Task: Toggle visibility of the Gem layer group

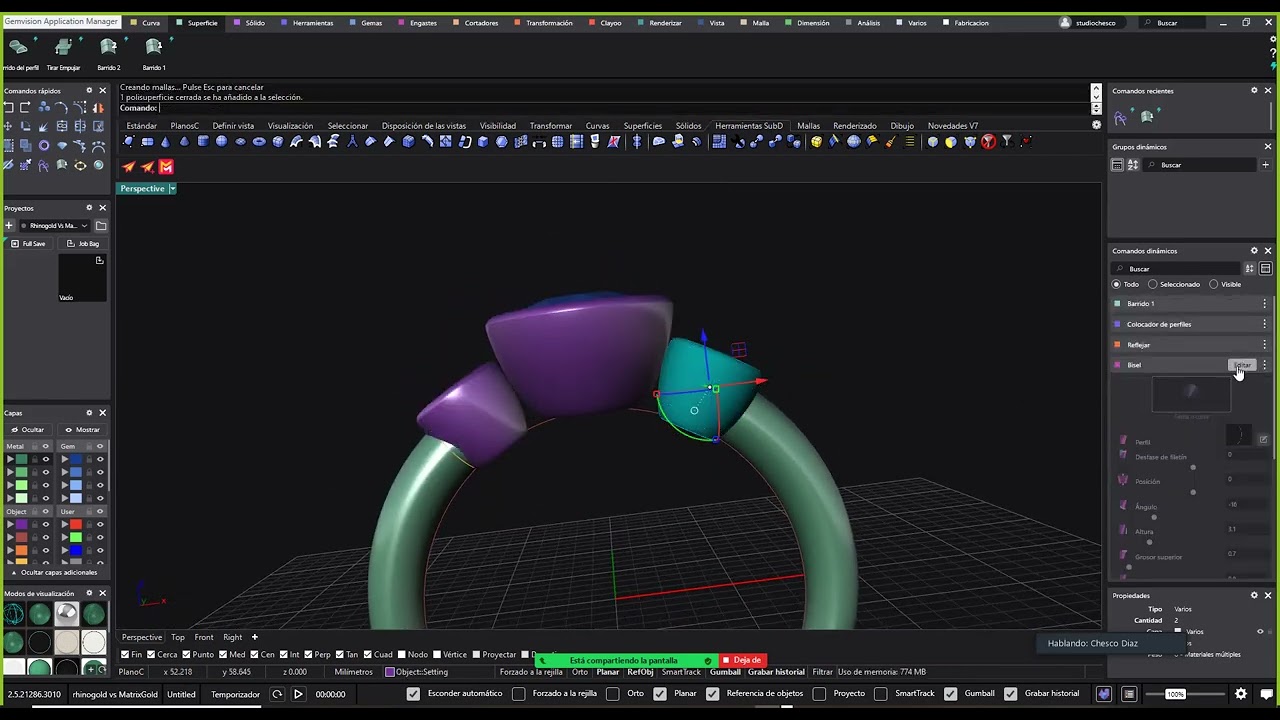Action: point(99,446)
